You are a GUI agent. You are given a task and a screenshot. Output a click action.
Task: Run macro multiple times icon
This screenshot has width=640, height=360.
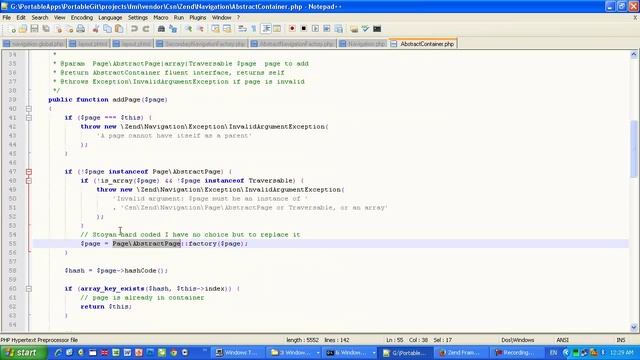pos(327,29)
